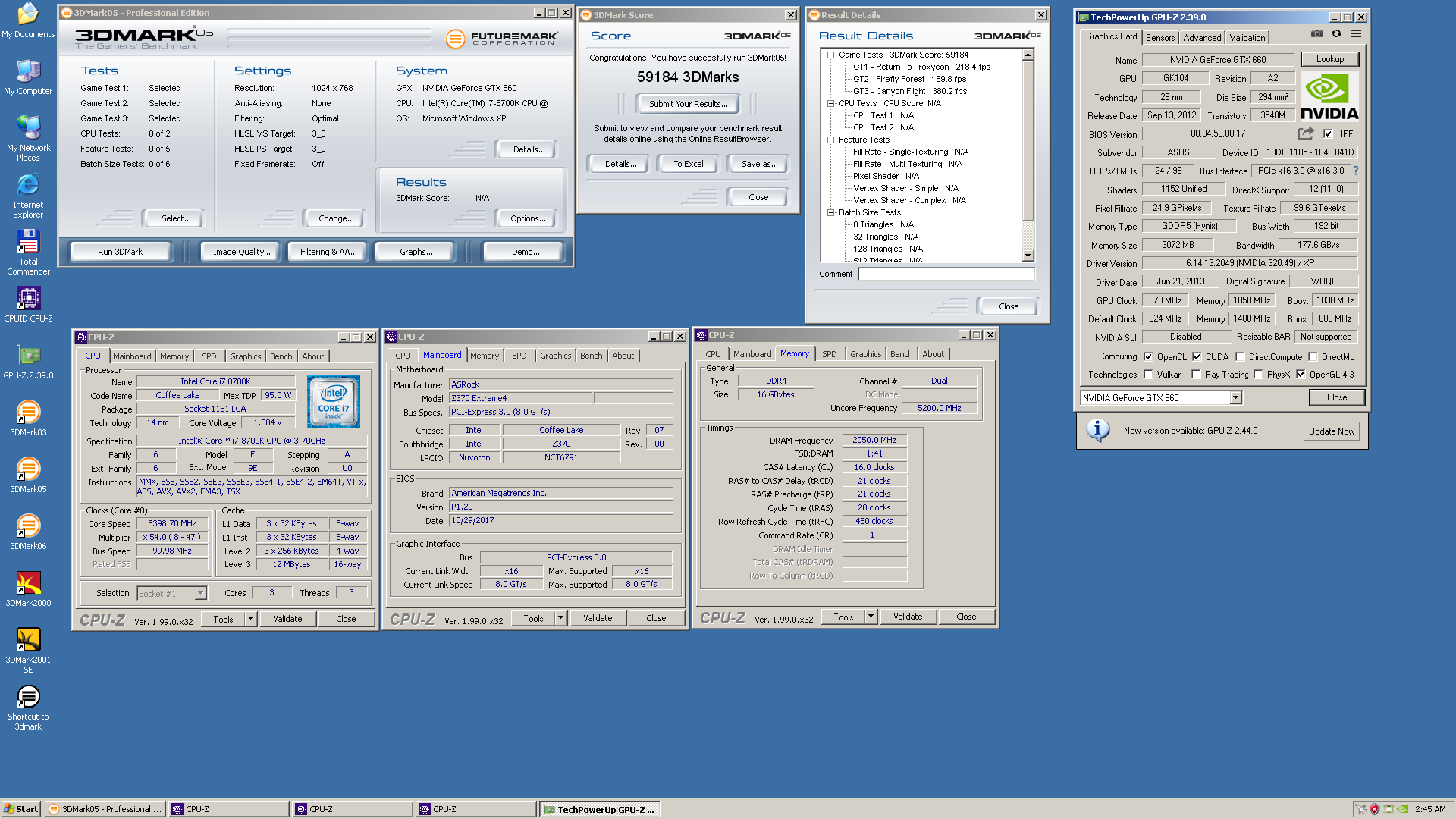Switch to Advanced tab in GPU-Z

(1202, 37)
